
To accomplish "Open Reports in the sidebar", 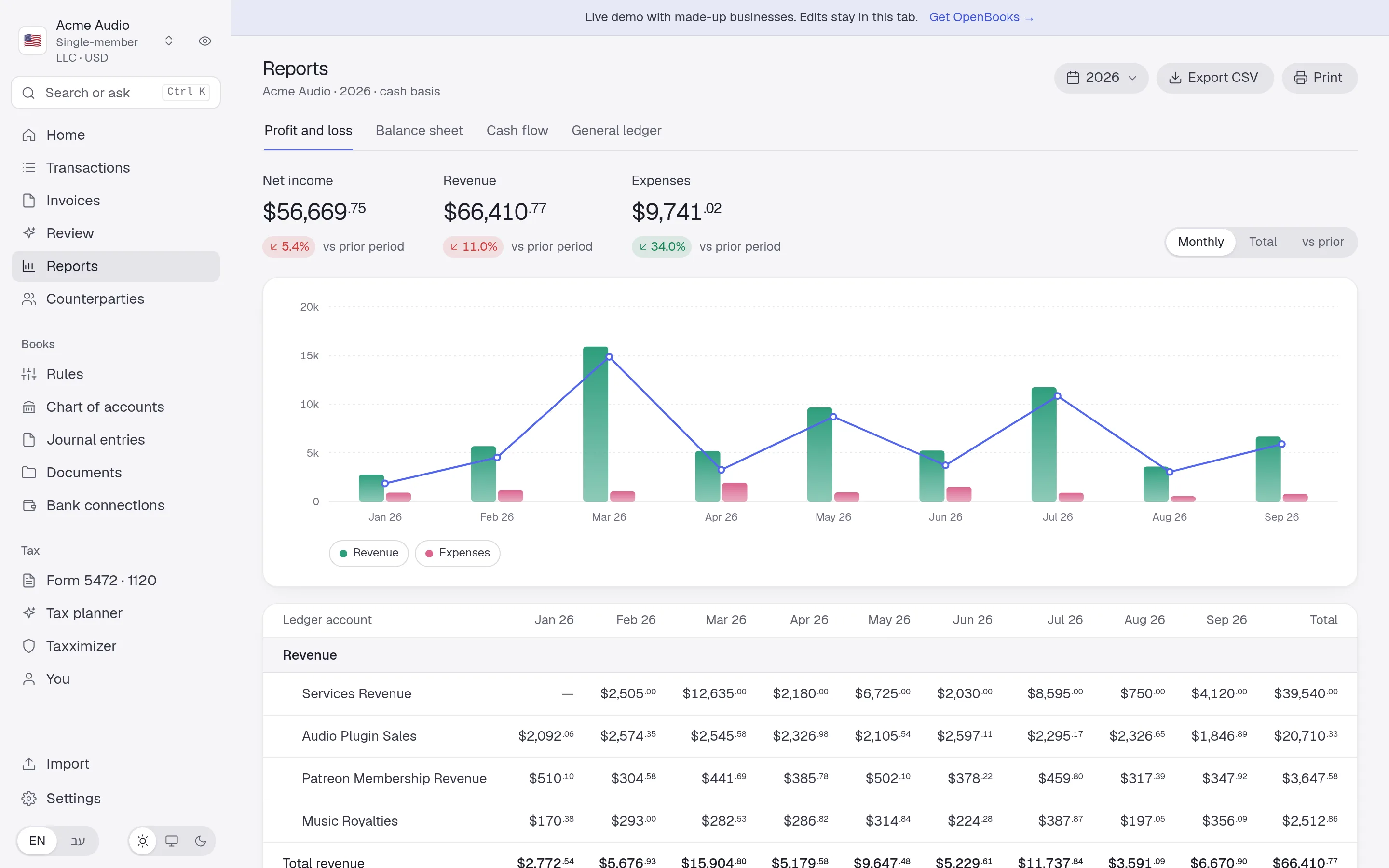I will coord(115,266).
